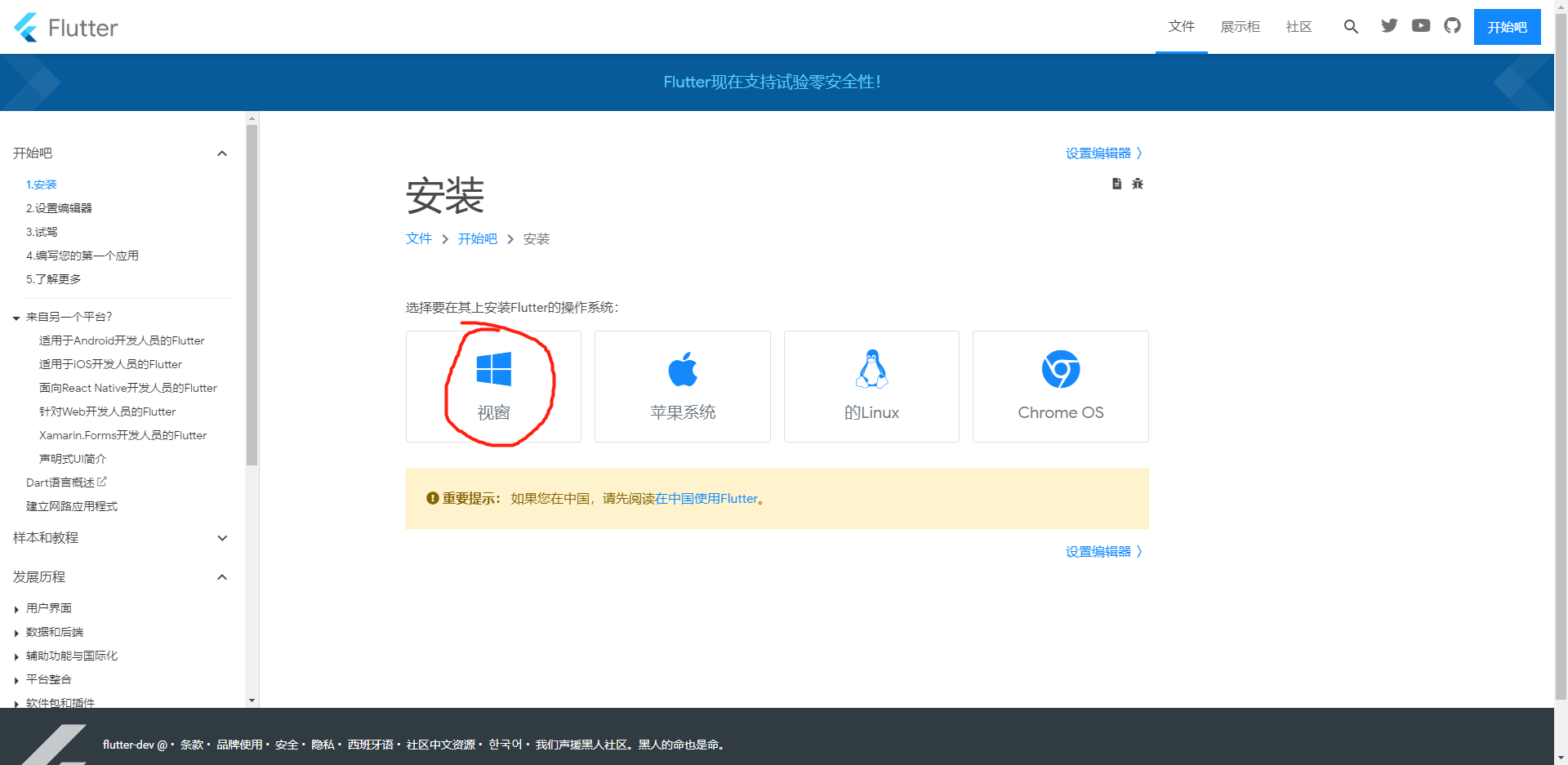Click the 开始吧 breadcrumb link

[478, 238]
